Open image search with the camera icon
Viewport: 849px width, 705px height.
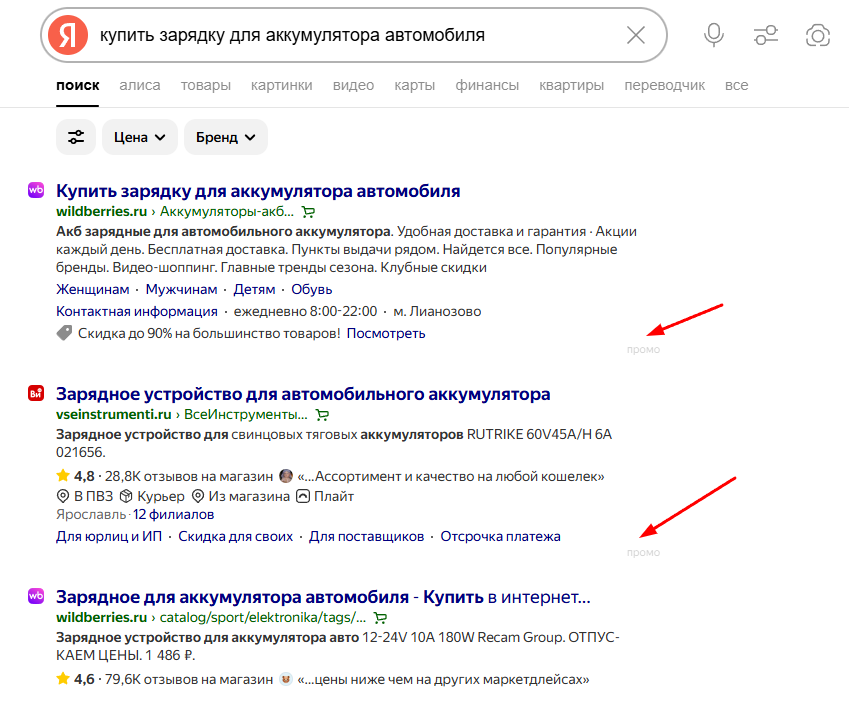(x=818, y=36)
